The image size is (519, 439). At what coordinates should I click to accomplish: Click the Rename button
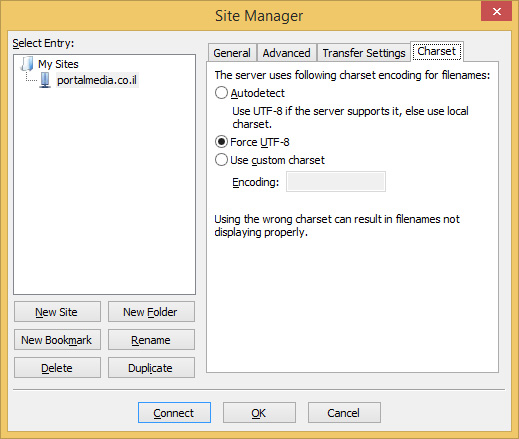tap(151, 340)
